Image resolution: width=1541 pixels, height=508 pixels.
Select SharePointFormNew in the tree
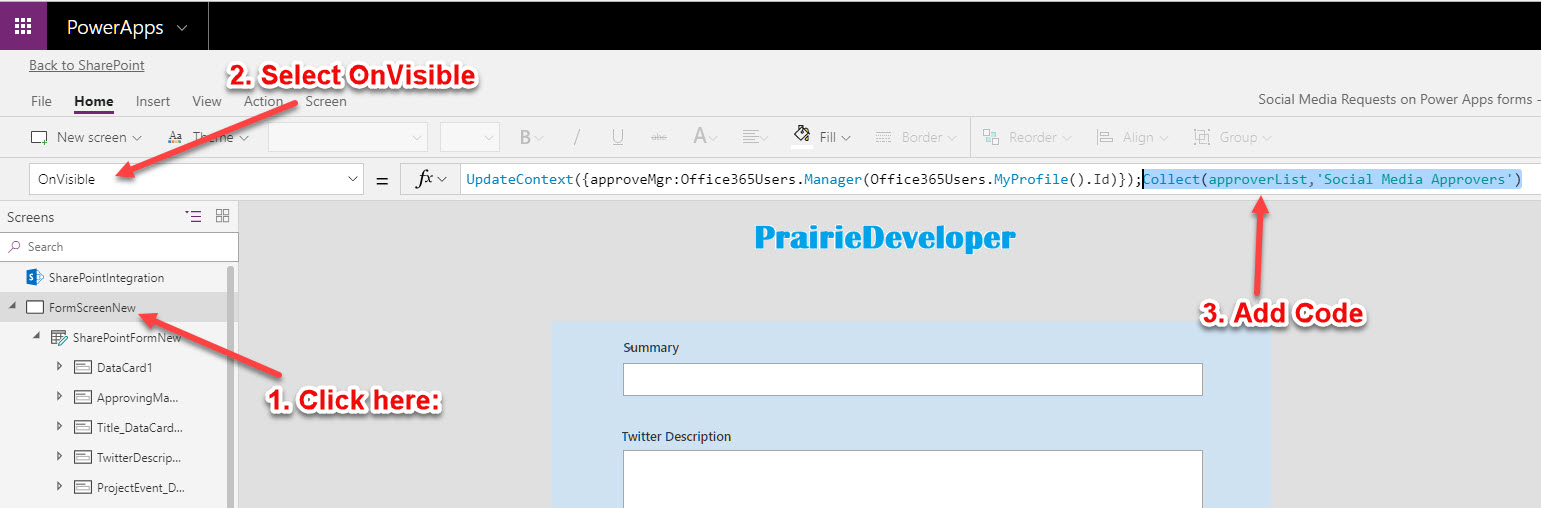[x=127, y=337]
